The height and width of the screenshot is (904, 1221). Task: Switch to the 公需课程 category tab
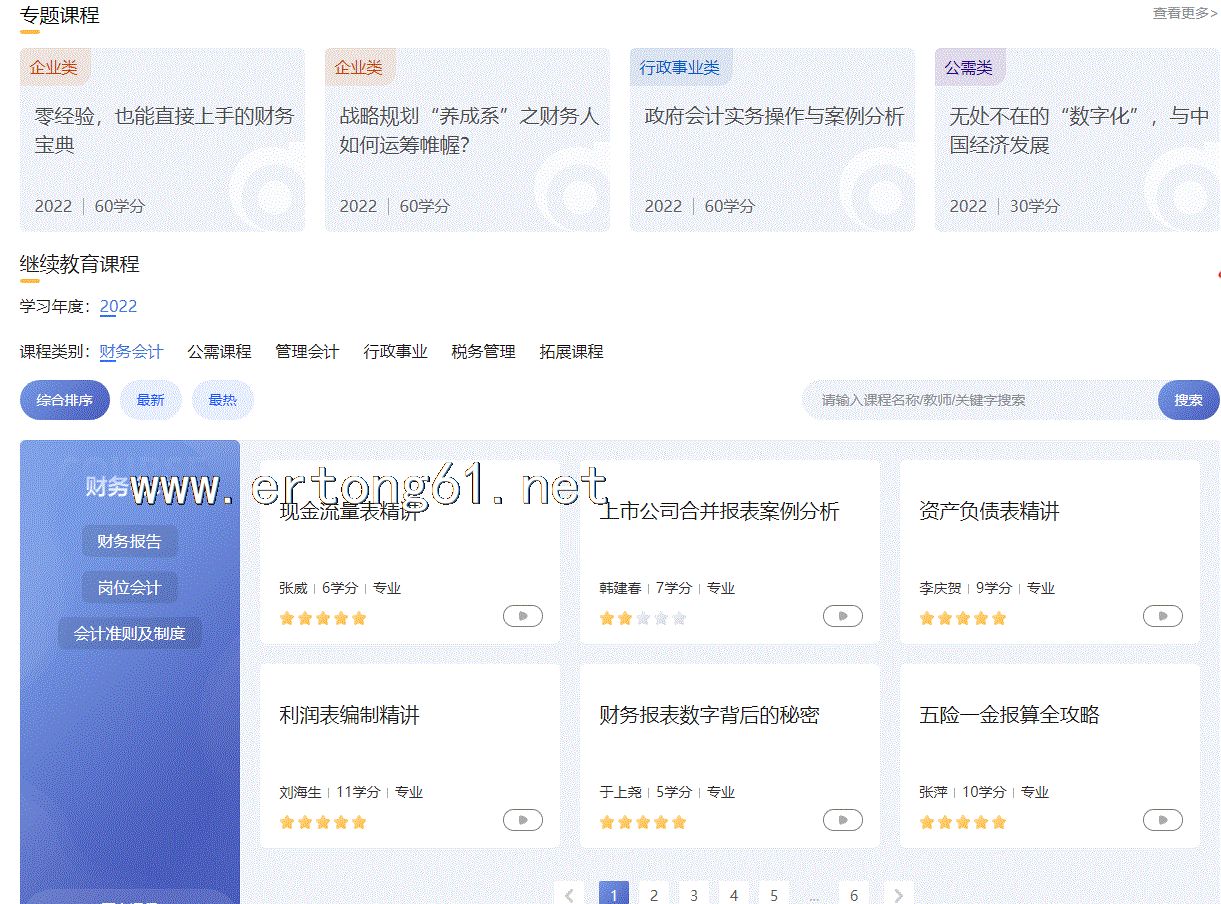tap(219, 352)
